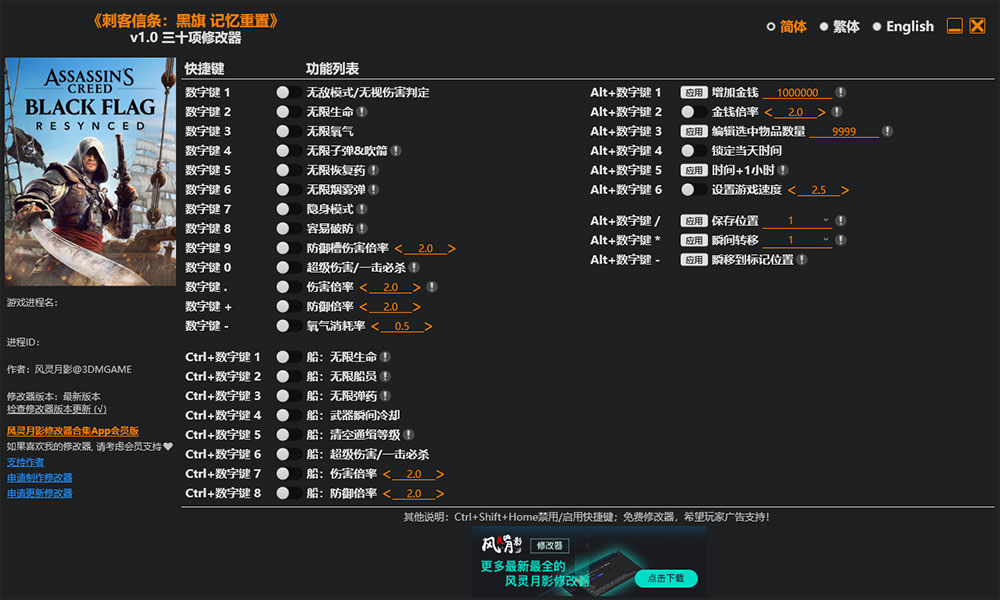Click 检查修改器版本更新 checkbox link

pyautogui.click(x=57, y=409)
